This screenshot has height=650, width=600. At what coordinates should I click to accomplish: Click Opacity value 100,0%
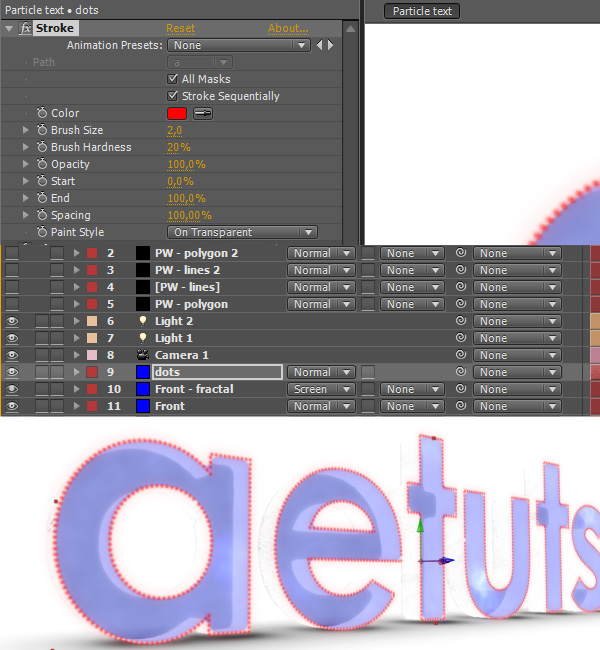[x=186, y=164]
